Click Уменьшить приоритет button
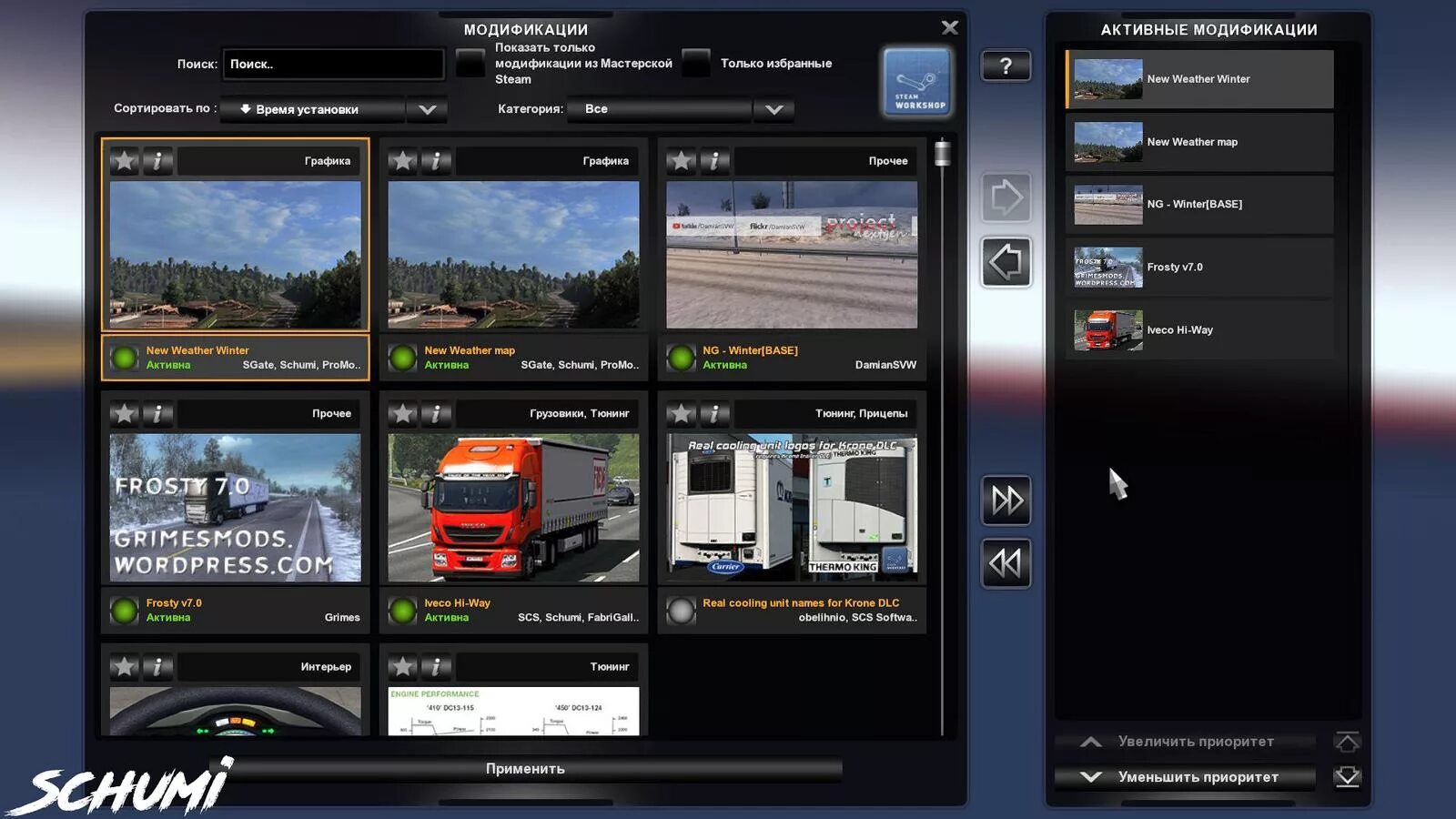 coord(1185,776)
